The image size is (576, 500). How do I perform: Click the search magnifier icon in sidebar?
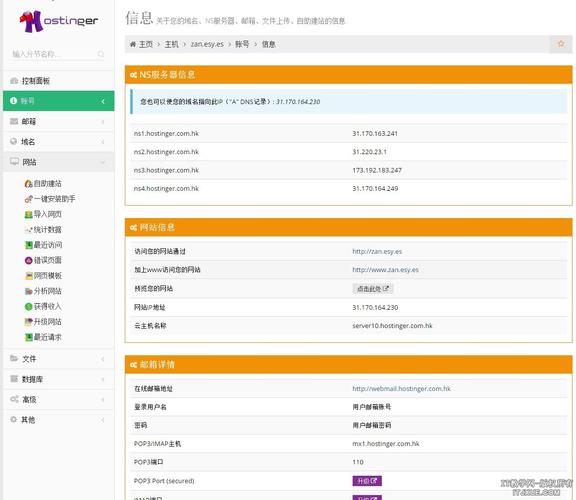tap(101, 54)
